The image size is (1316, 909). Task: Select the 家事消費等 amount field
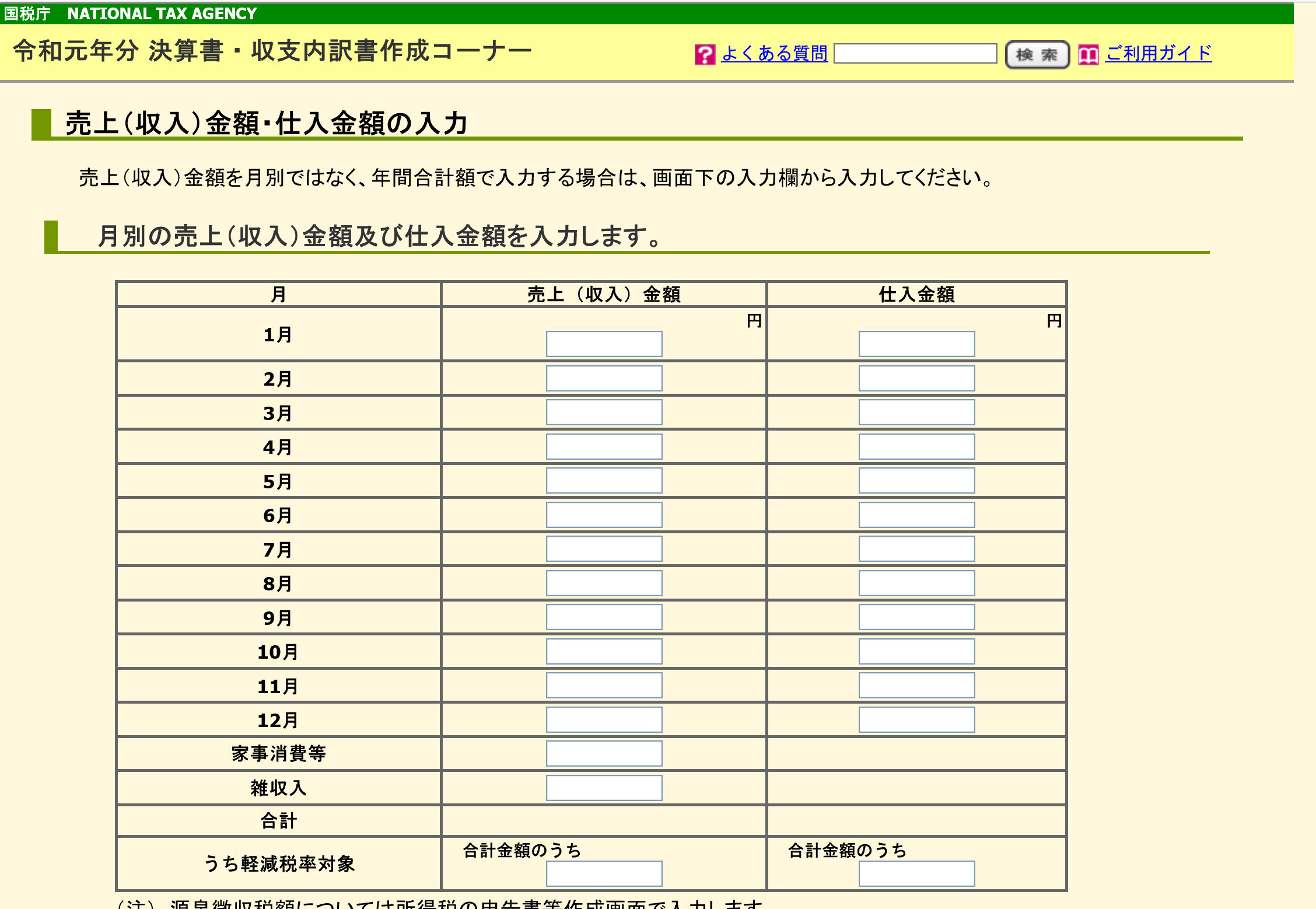(x=604, y=754)
